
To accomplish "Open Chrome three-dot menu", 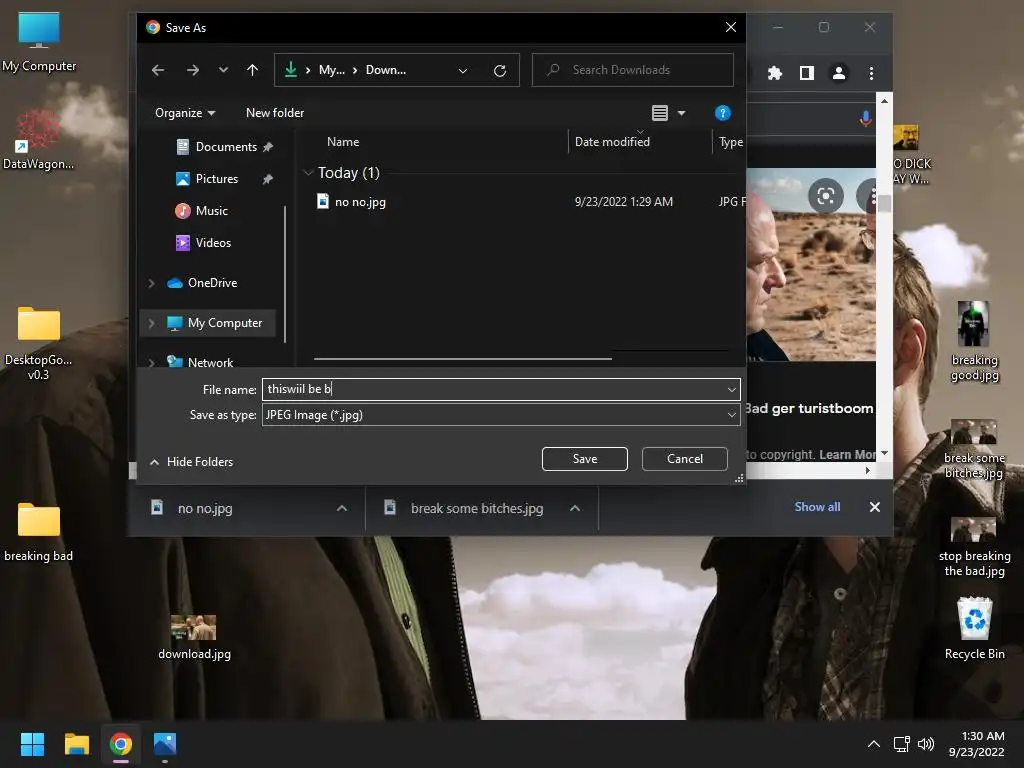I will click(x=871, y=73).
